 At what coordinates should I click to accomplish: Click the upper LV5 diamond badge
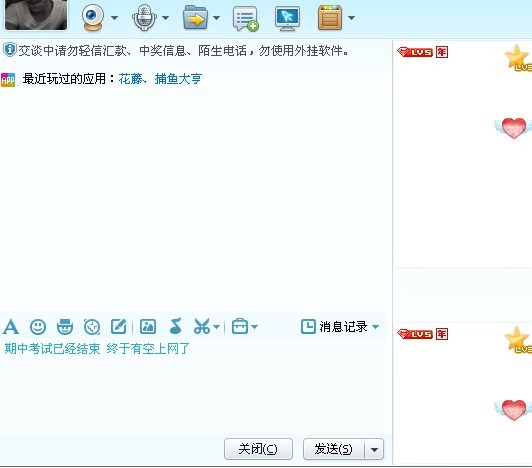point(415,52)
